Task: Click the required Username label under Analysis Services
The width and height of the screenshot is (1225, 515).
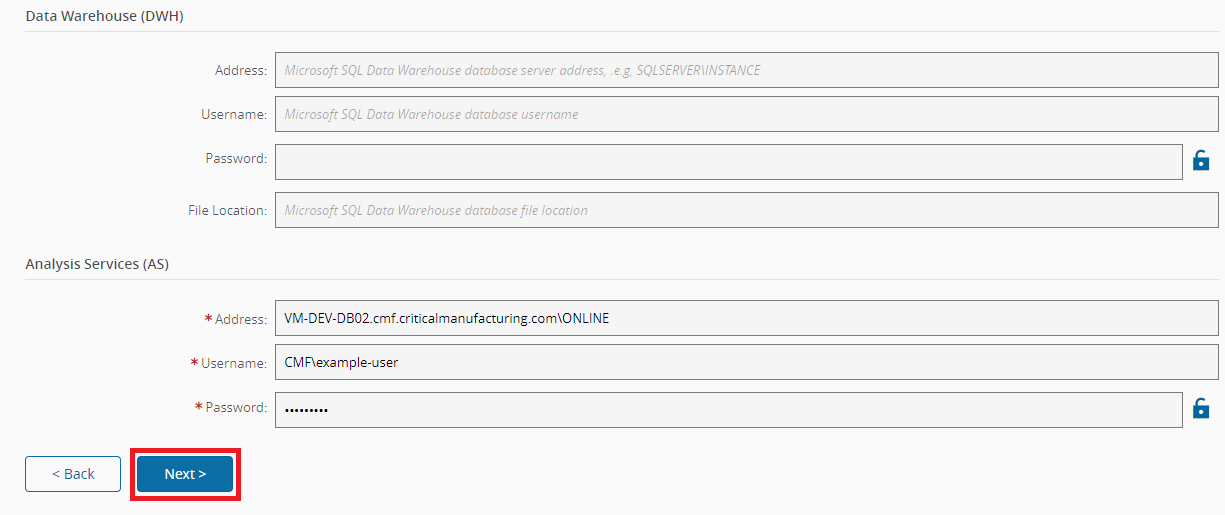Action: click(234, 363)
